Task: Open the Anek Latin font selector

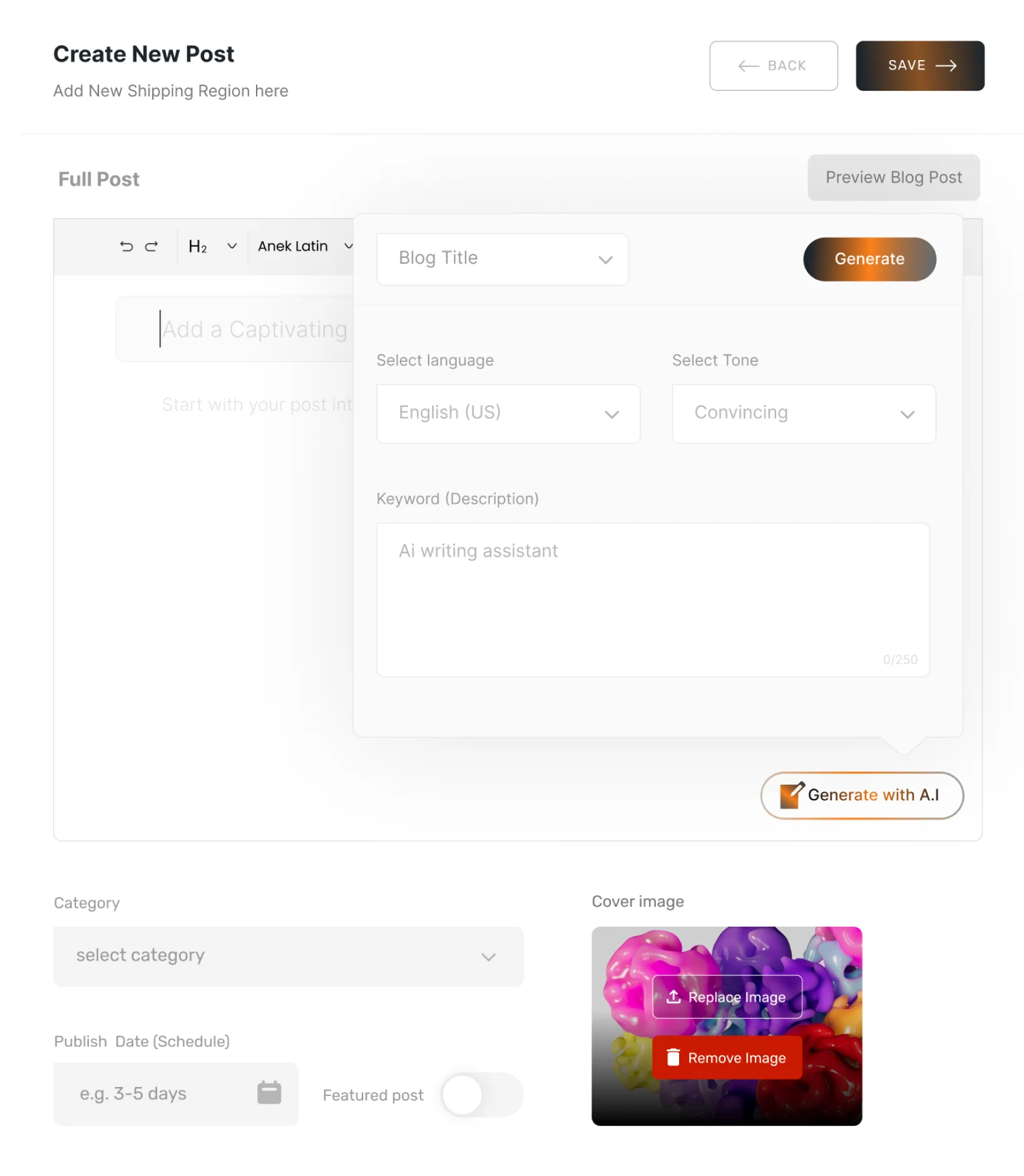Action: click(305, 247)
